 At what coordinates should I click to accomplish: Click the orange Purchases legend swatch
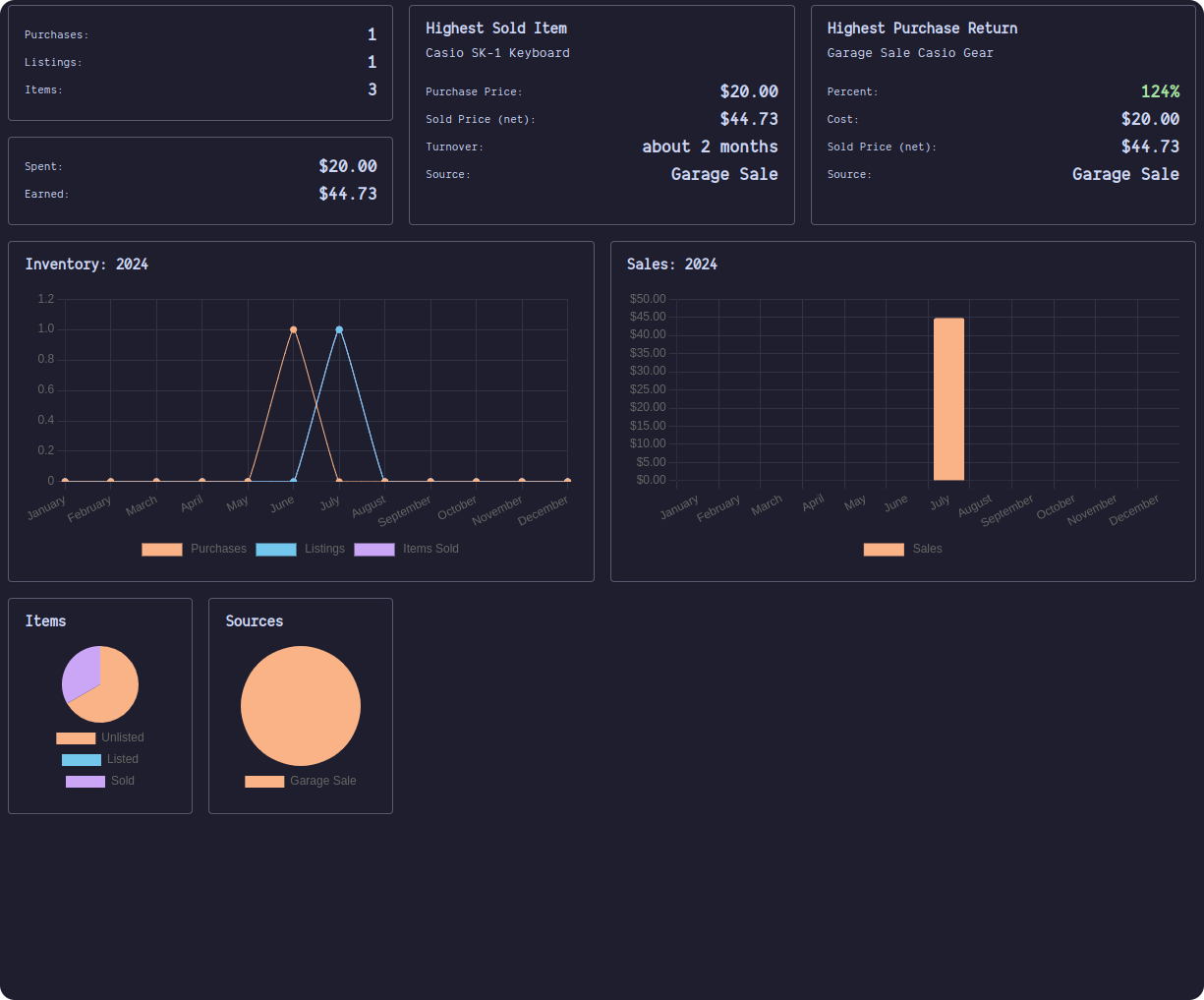pos(161,549)
